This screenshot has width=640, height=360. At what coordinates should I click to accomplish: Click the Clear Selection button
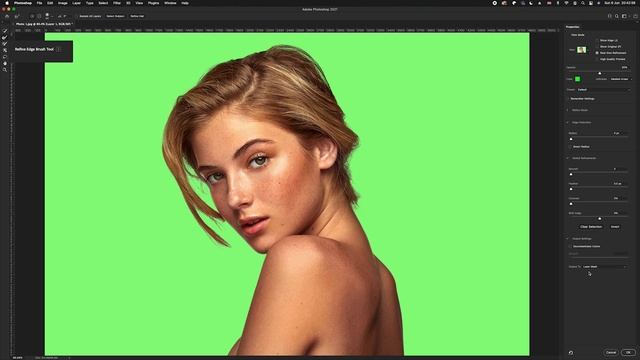click(x=591, y=227)
